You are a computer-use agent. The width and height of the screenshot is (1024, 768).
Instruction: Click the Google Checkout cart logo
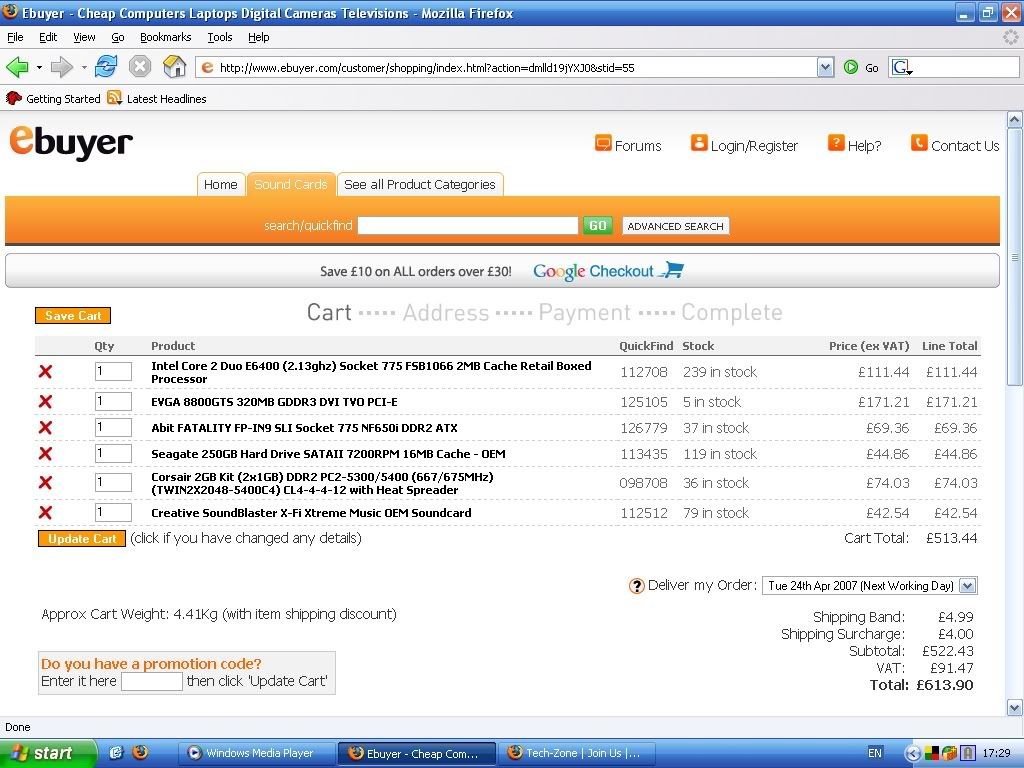point(608,271)
